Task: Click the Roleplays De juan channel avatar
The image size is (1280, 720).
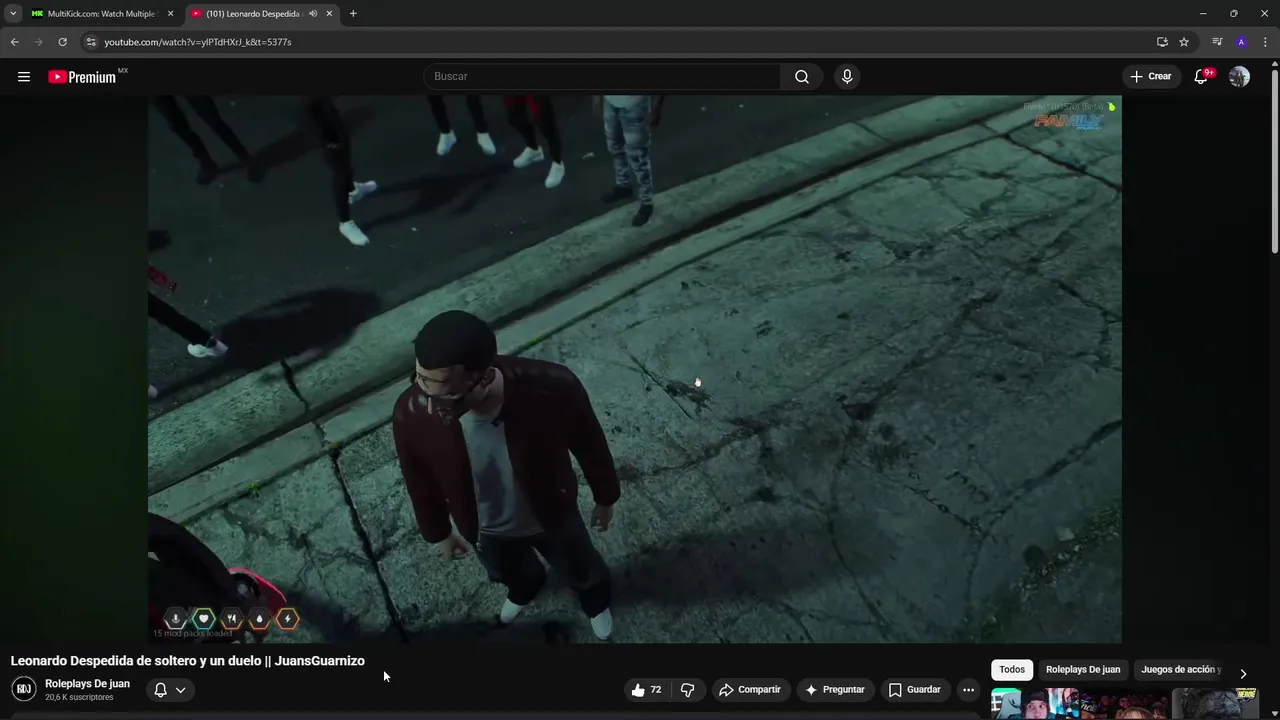Action: click(x=24, y=689)
